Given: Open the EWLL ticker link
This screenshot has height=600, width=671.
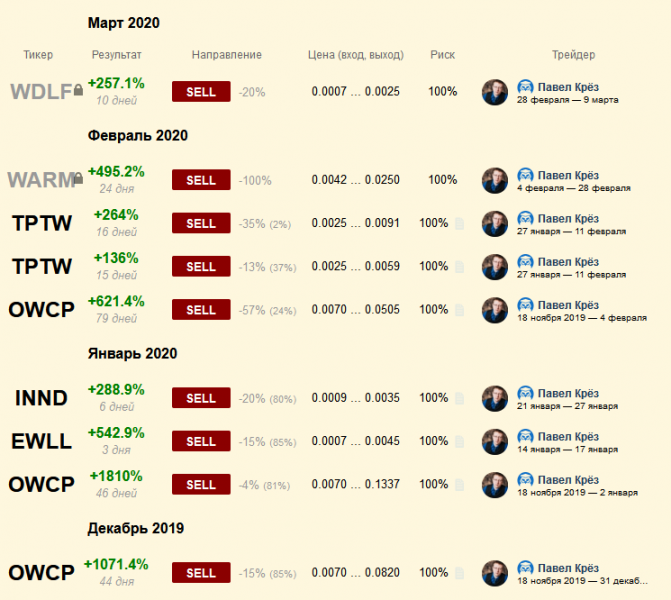Looking at the screenshot, I should 42,442.
